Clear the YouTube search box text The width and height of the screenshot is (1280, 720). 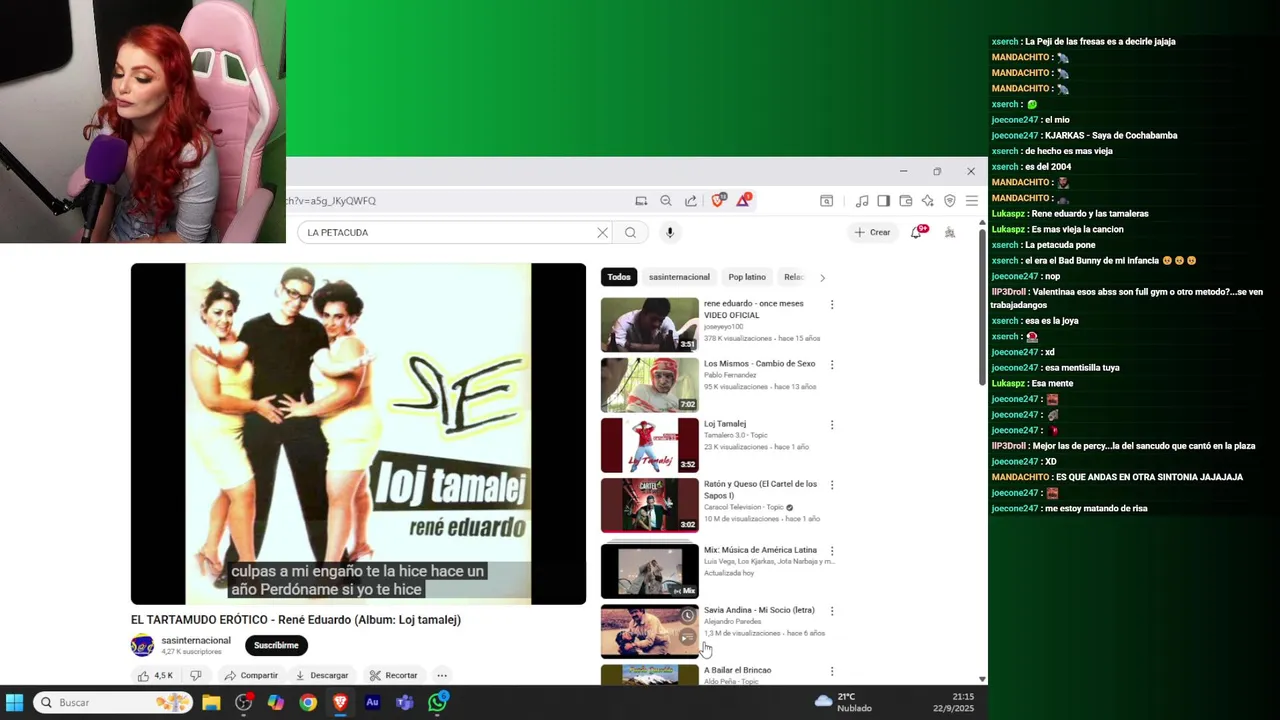602,233
